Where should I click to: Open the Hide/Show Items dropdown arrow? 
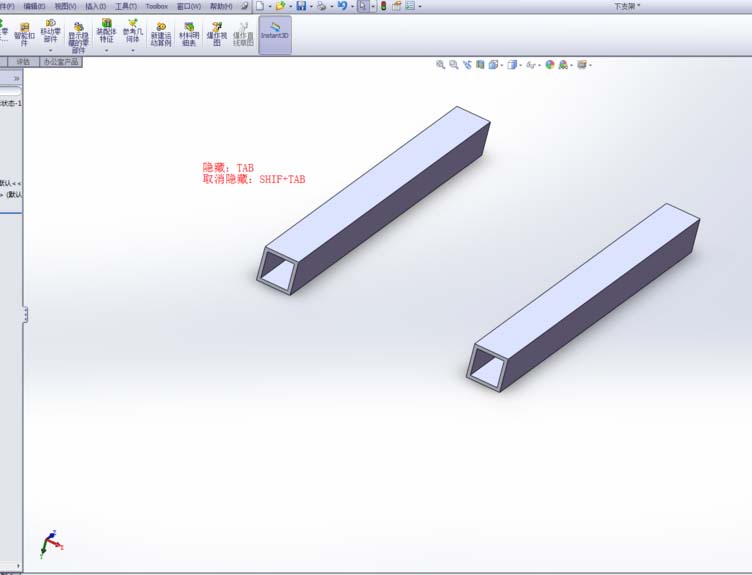(539, 65)
